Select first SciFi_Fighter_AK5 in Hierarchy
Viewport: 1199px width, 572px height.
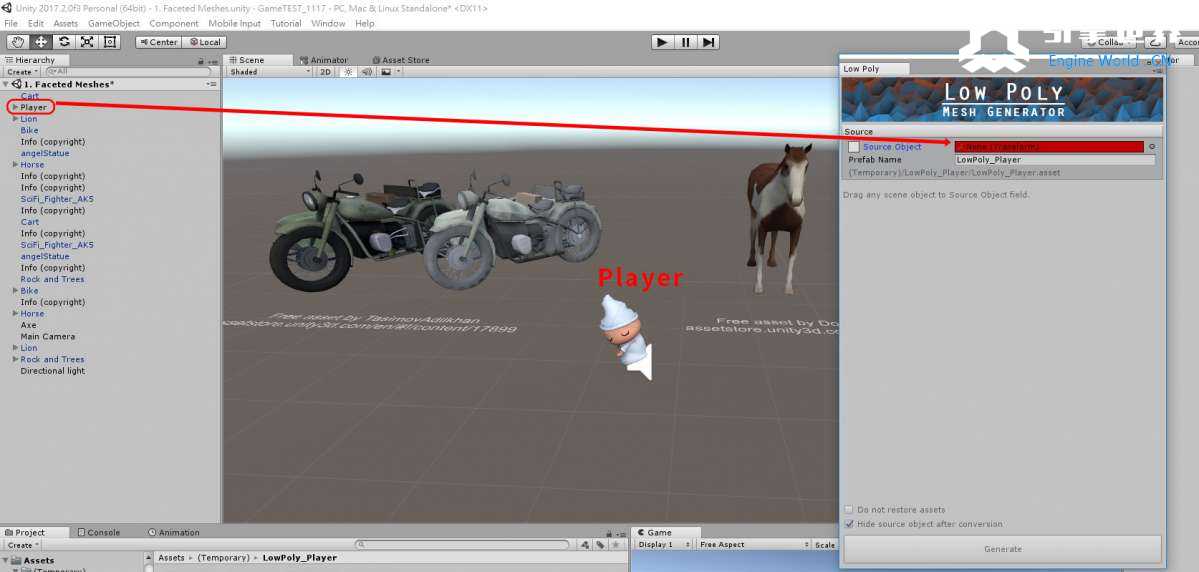57,199
